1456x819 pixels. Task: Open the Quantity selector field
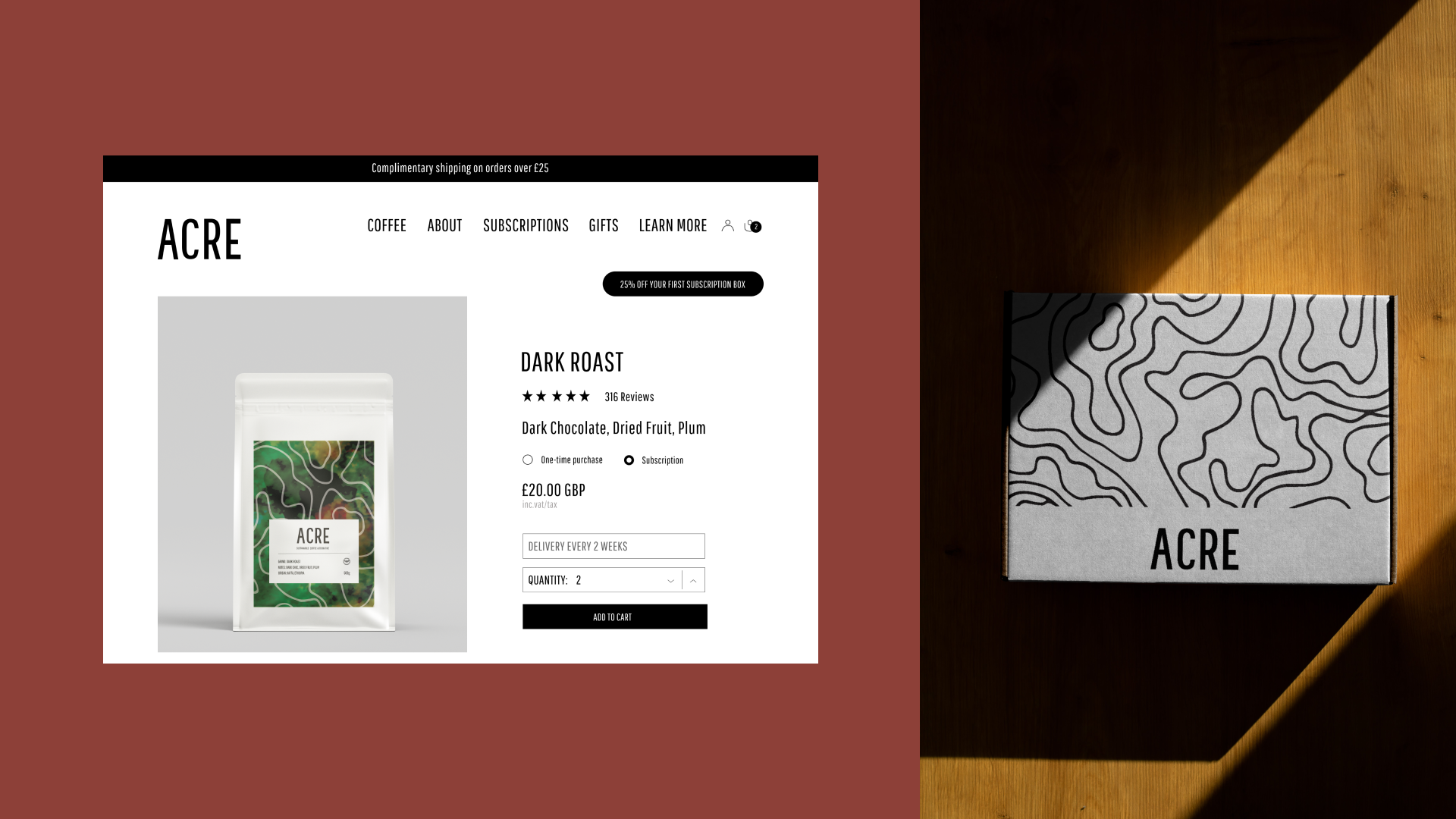[x=613, y=580]
